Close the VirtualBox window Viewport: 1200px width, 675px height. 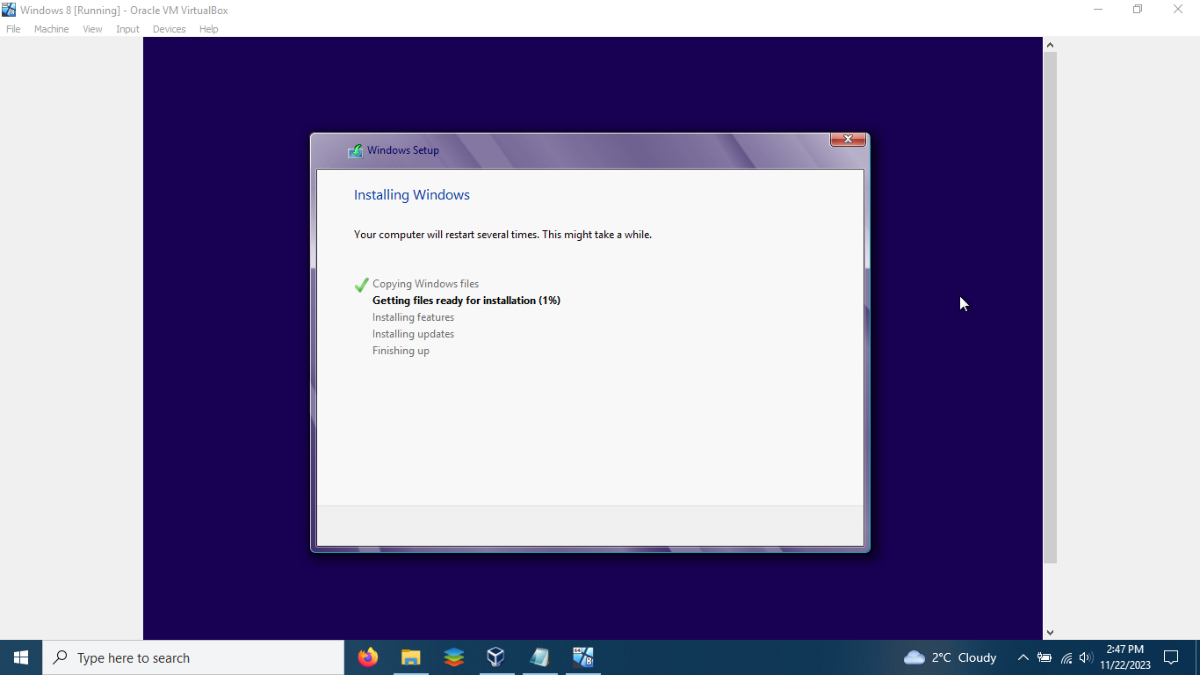[x=1178, y=10]
